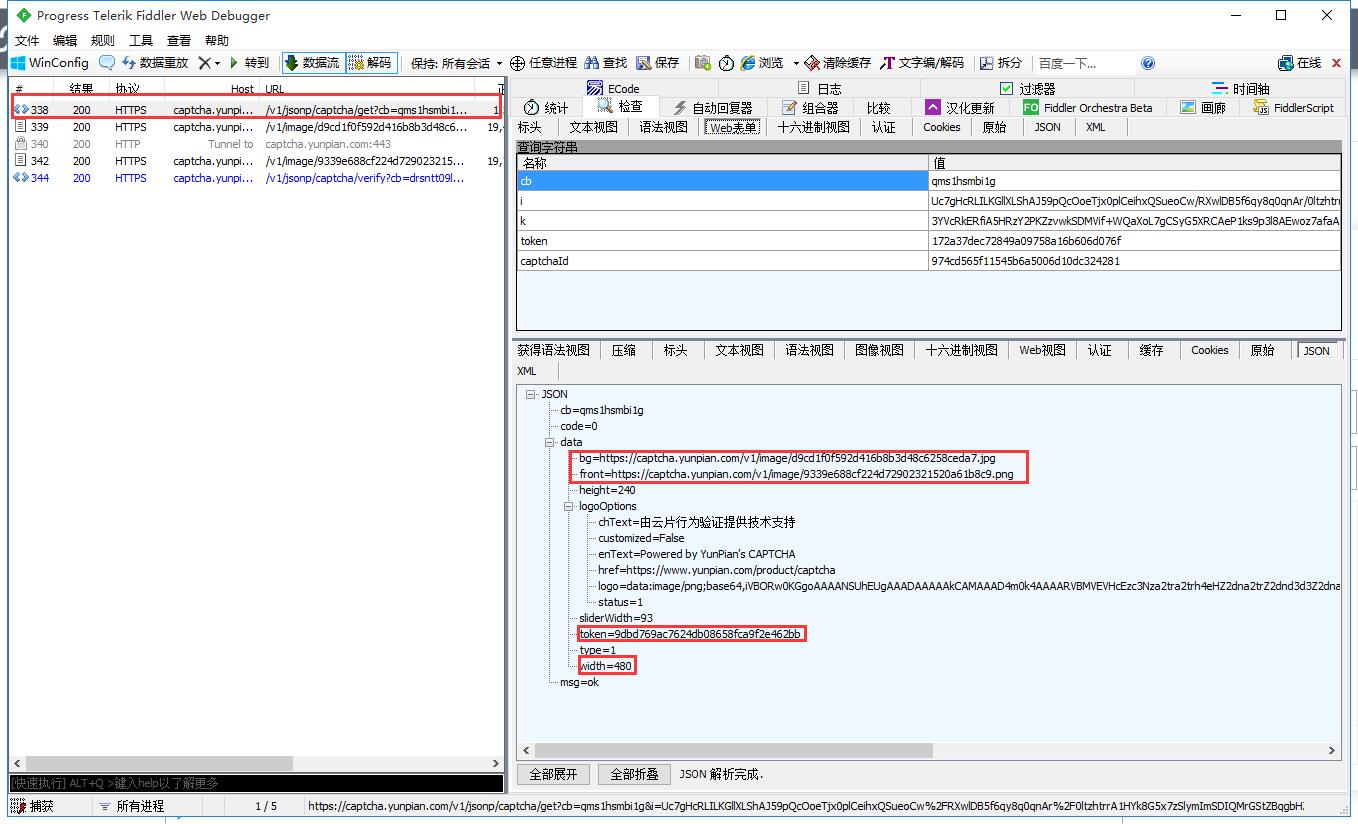The image size is (1358, 824).
Task: Resume with the 转到 button
Action: [249, 63]
